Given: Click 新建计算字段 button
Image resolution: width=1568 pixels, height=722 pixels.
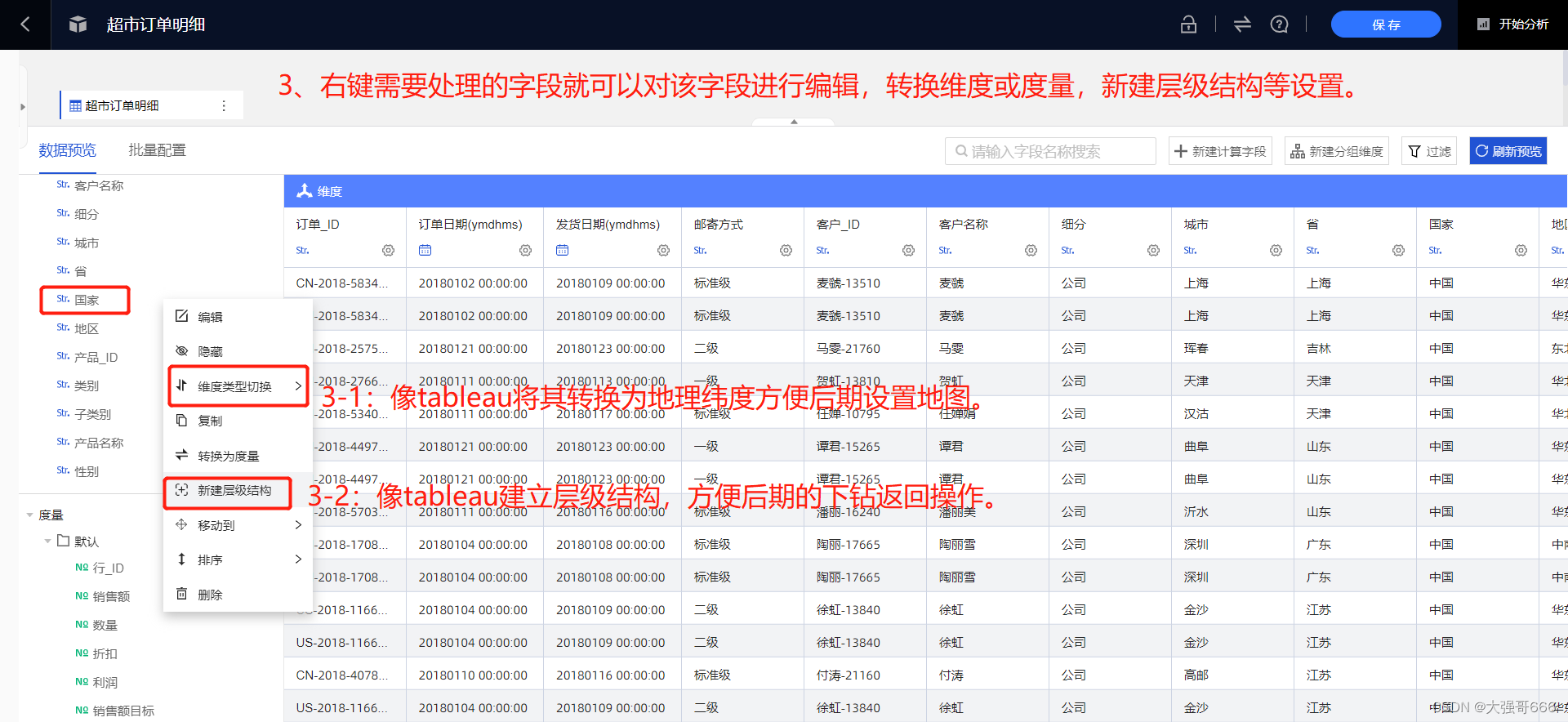Looking at the screenshot, I should point(1220,151).
